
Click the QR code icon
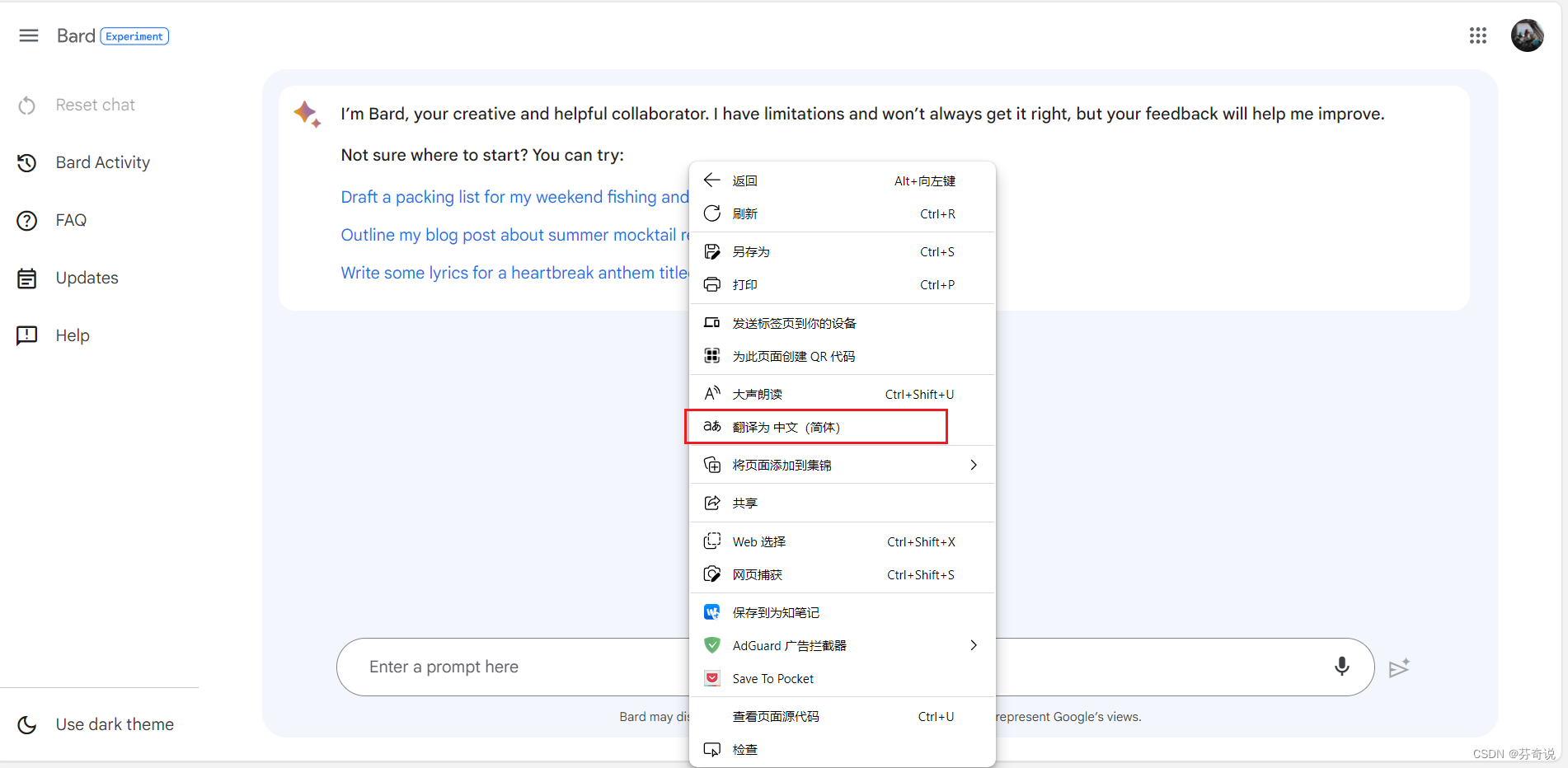click(712, 356)
